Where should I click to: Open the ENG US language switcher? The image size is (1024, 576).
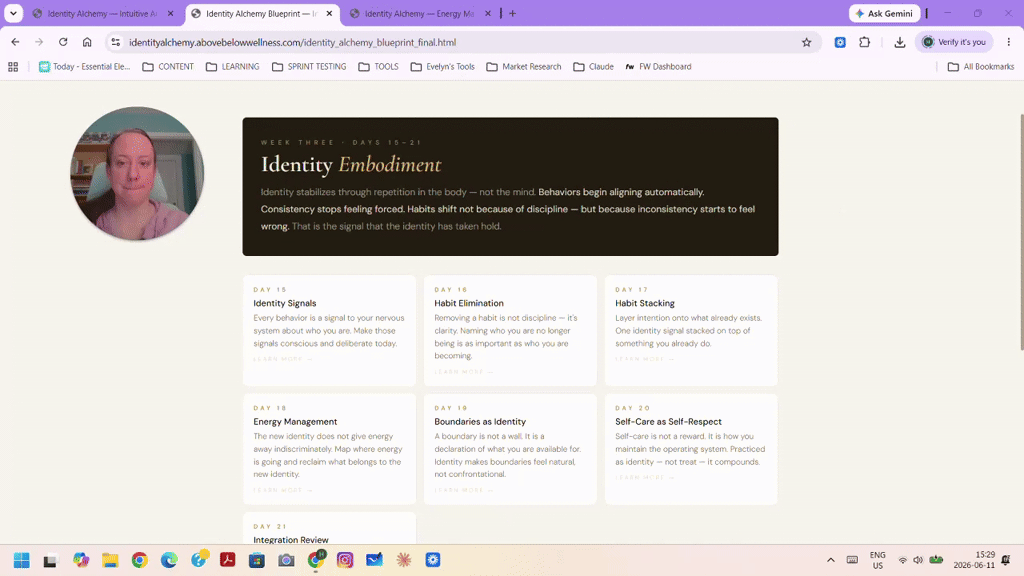[x=878, y=560]
